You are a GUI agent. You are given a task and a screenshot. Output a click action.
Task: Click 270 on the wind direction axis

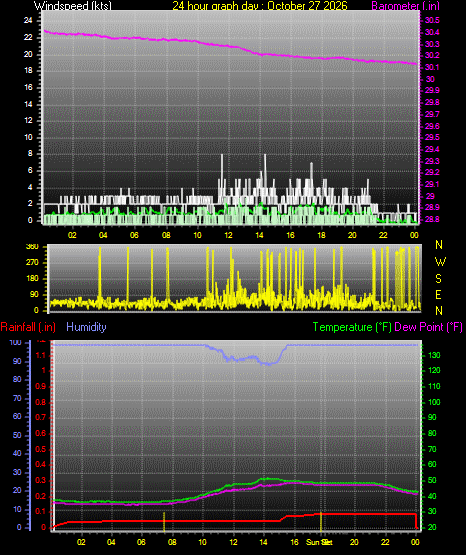pyautogui.click(x=32, y=263)
